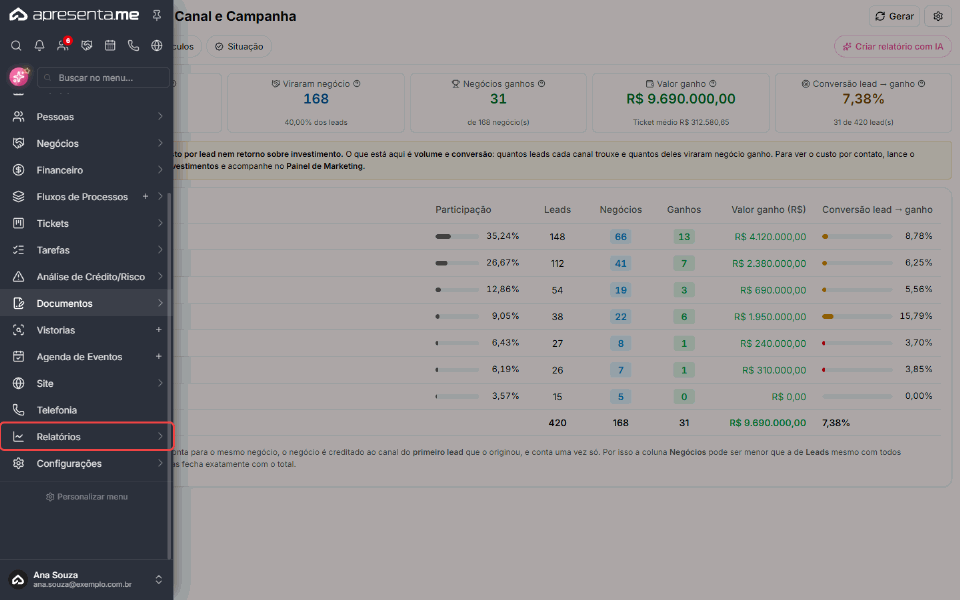This screenshot has height=600, width=960.
Task: Click the info icon beside Valor ganho
Action: (x=713, y=84)
